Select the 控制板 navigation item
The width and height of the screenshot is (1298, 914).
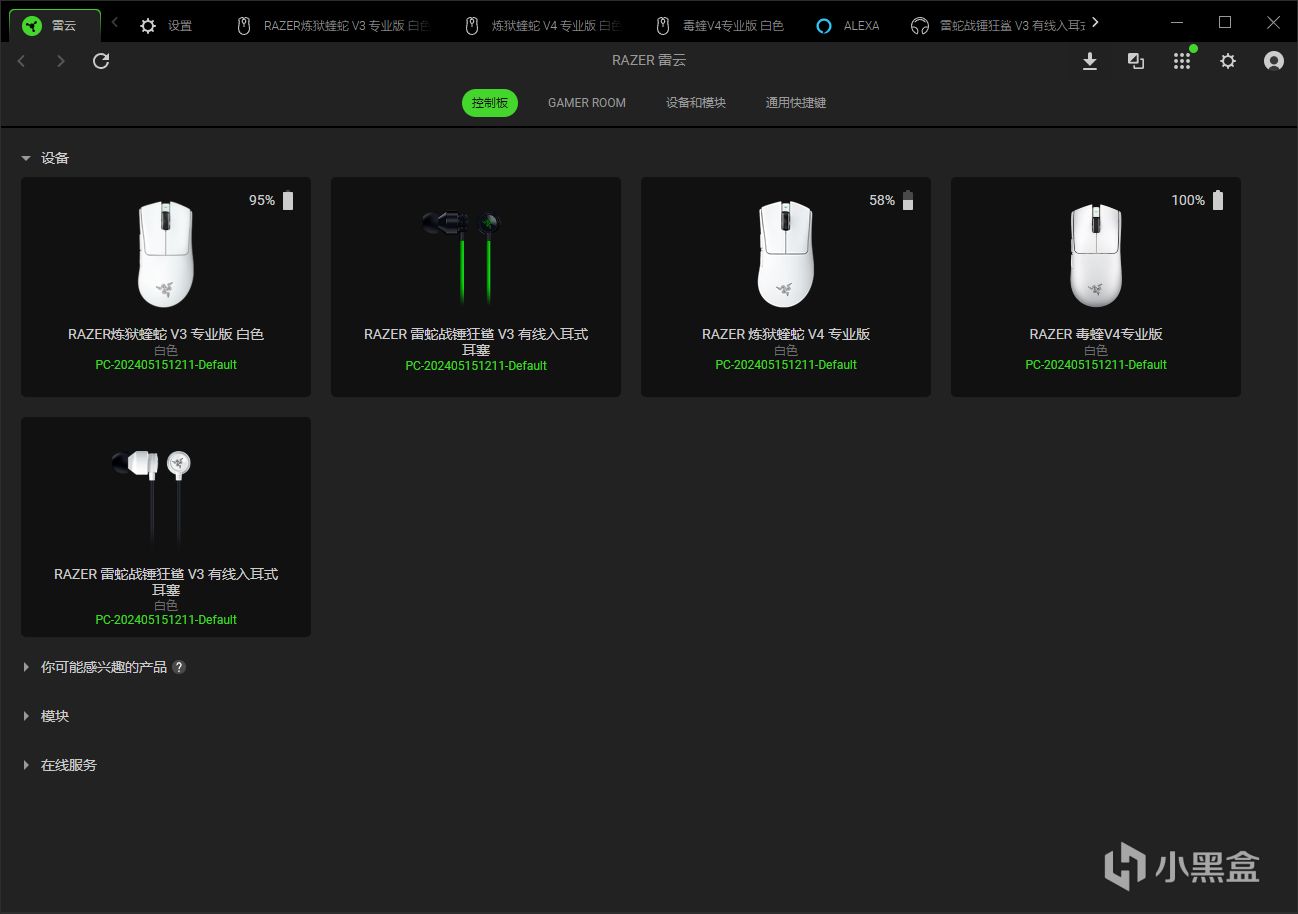coord(490,103)
